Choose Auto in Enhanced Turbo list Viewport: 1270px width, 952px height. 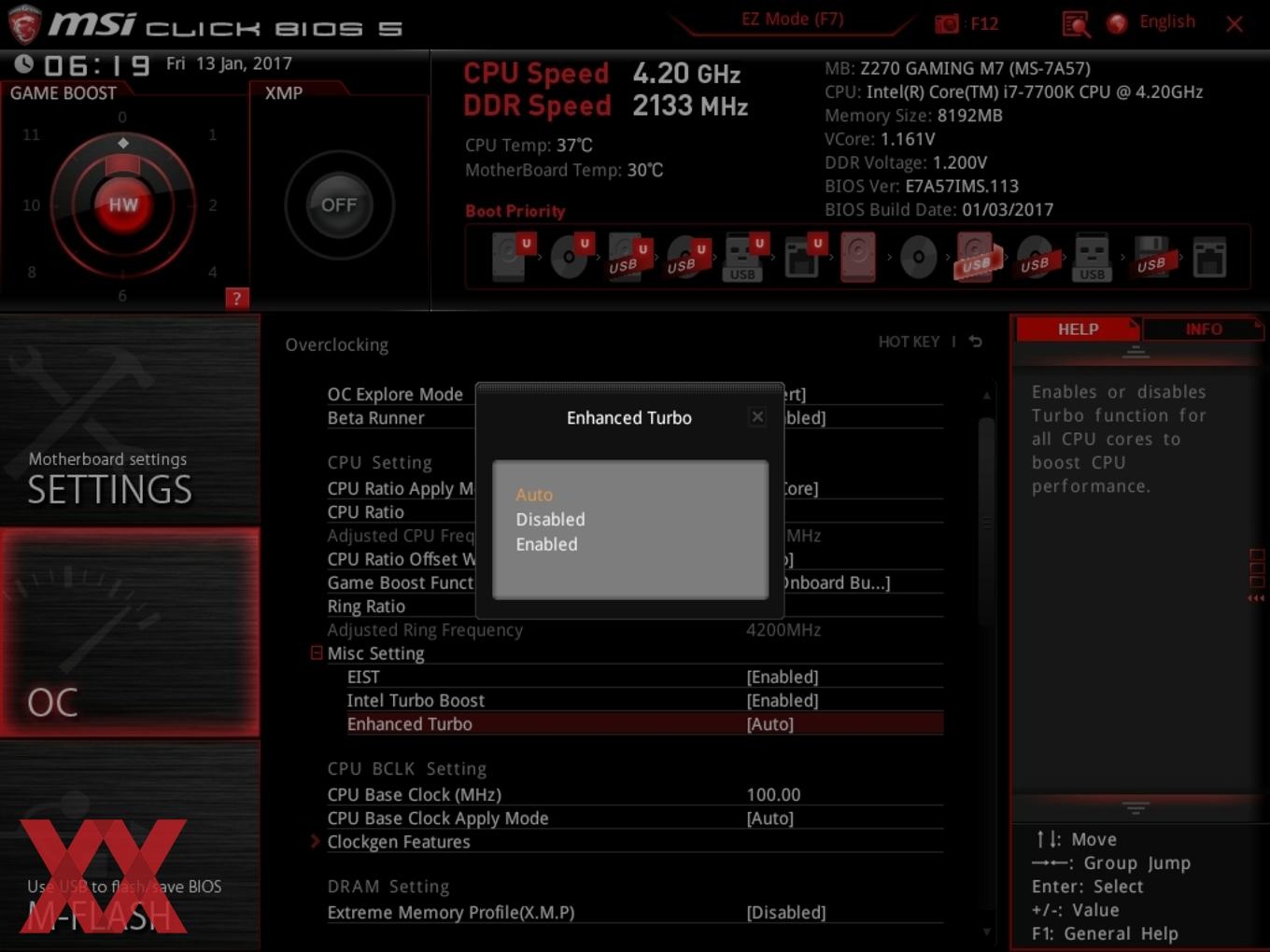[x=534, y=495]
